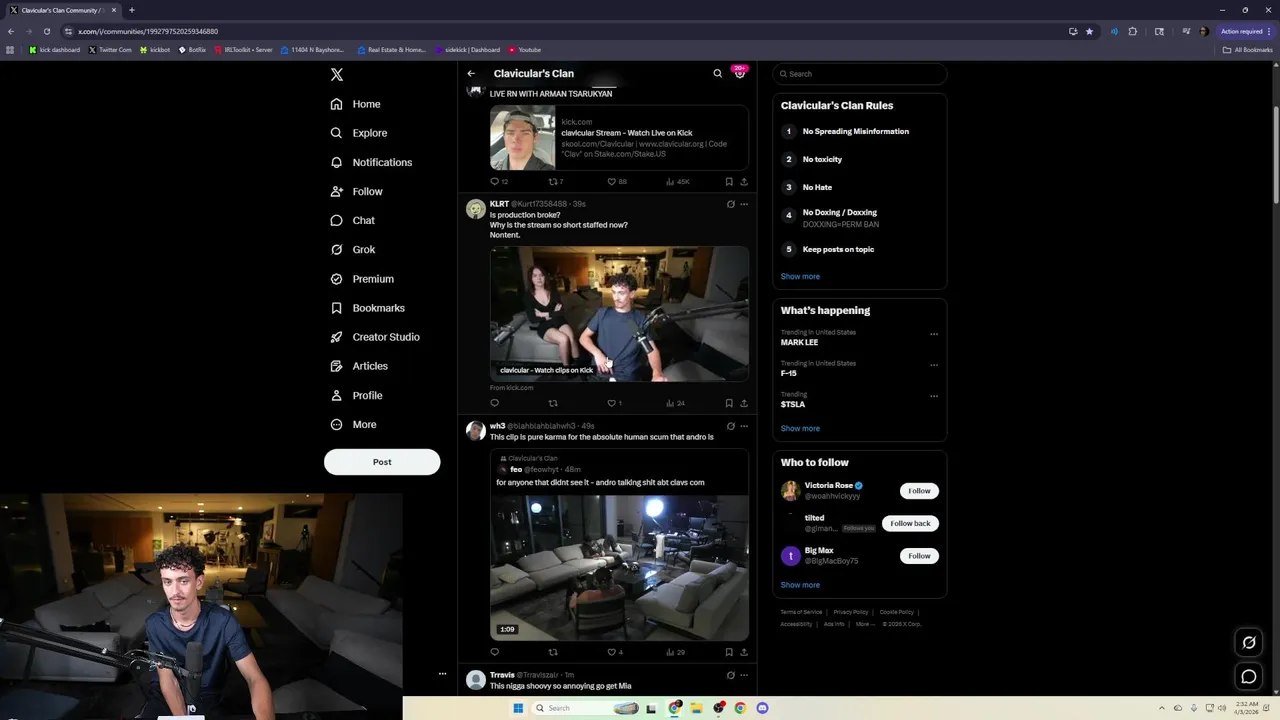Search within Clavicular's Clan community
Screen dimensions: 1280x720
(717, 73)
